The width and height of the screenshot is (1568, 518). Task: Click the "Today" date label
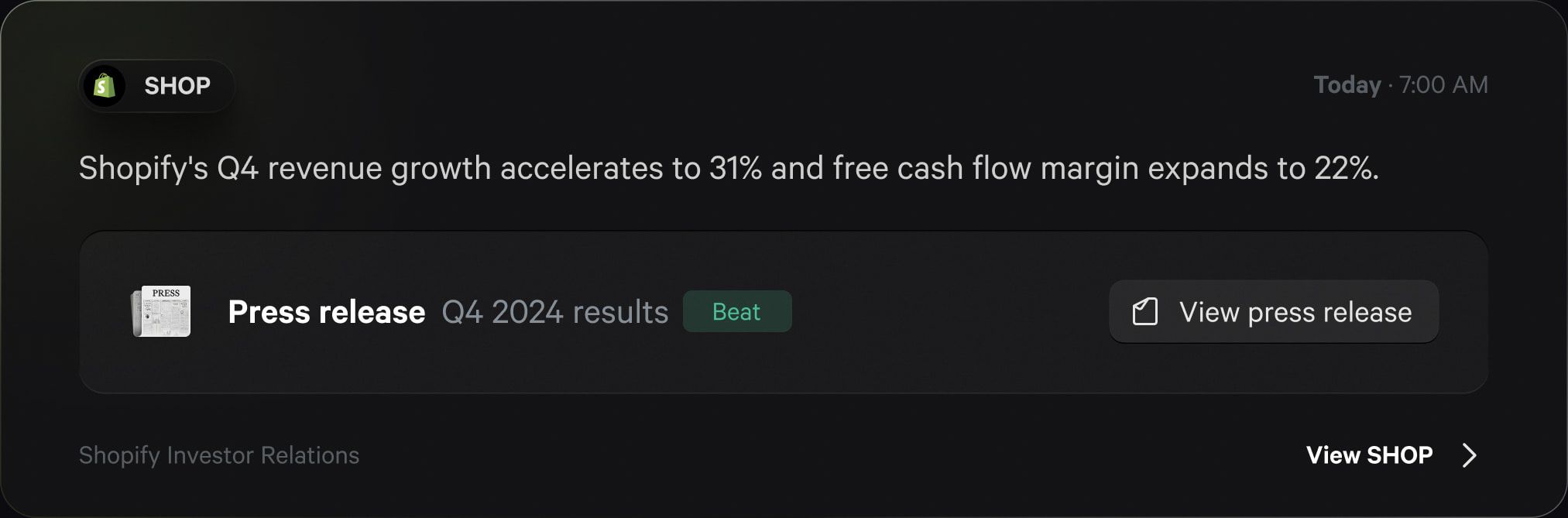point(1347,85)
